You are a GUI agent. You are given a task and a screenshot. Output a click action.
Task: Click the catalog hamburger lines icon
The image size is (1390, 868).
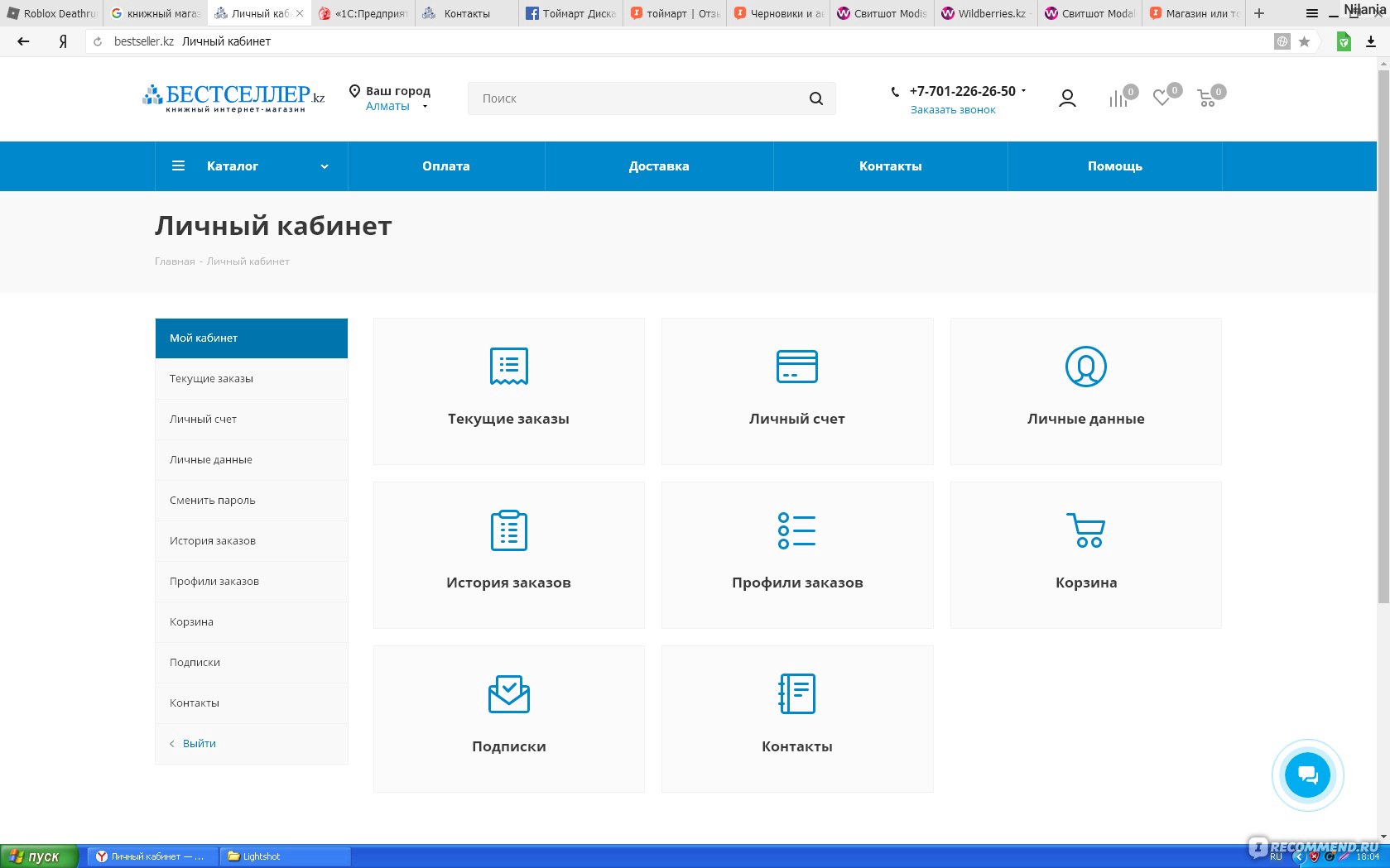click(x=178, y=165)
